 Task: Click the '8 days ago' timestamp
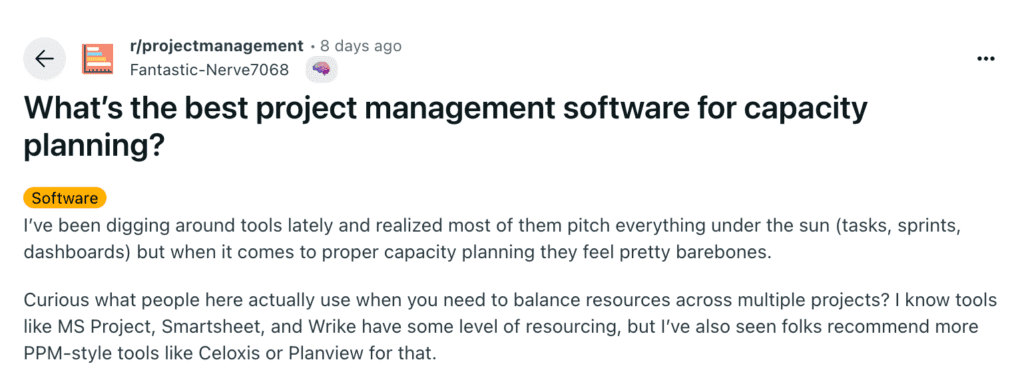coord(360,46)
